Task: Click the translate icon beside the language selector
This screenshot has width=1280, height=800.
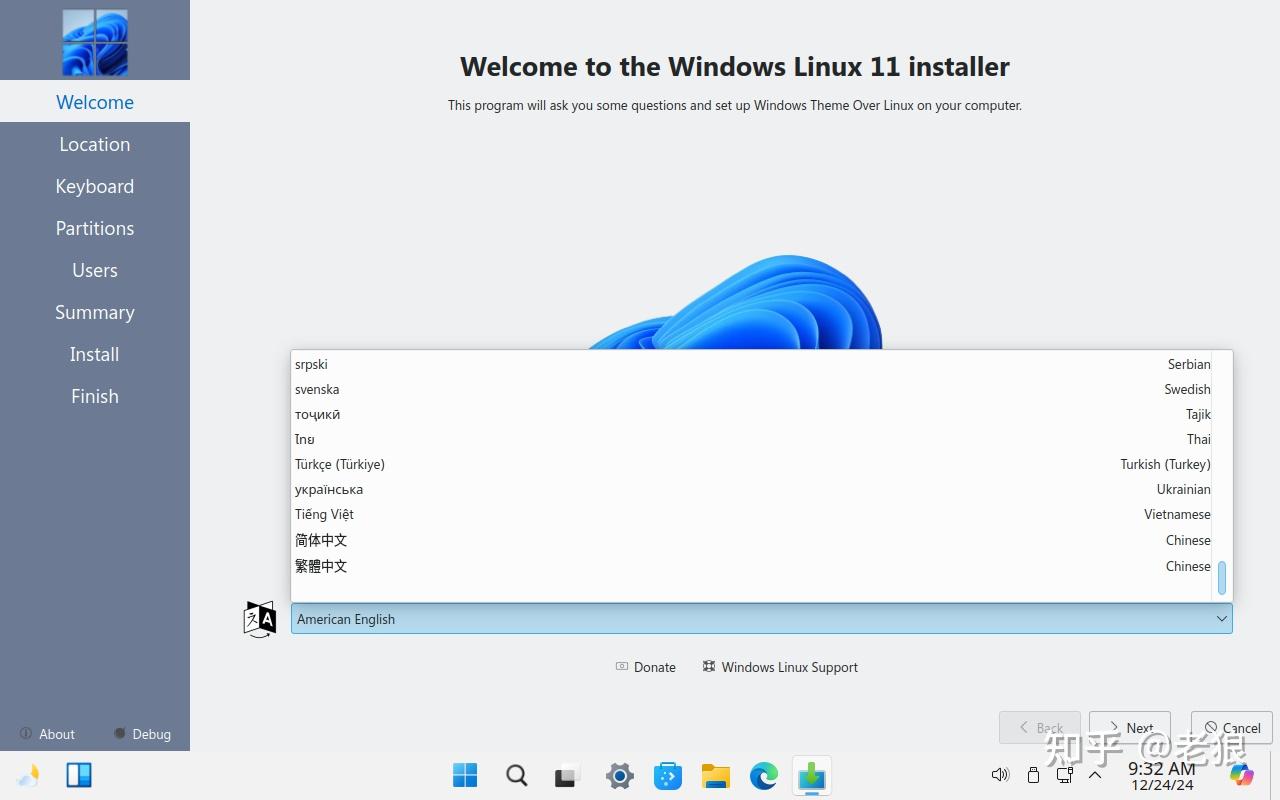Action: click(x=259, y=619)
